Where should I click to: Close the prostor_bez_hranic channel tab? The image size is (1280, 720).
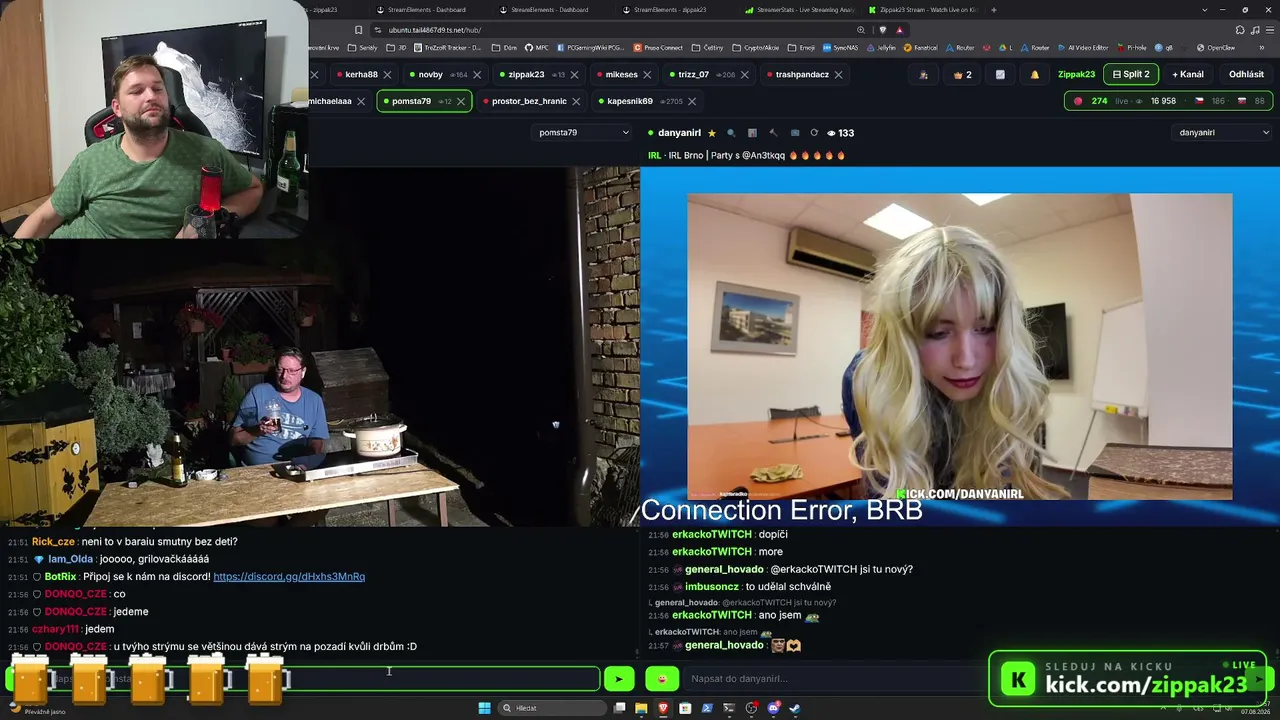click(x=576, y=101)
